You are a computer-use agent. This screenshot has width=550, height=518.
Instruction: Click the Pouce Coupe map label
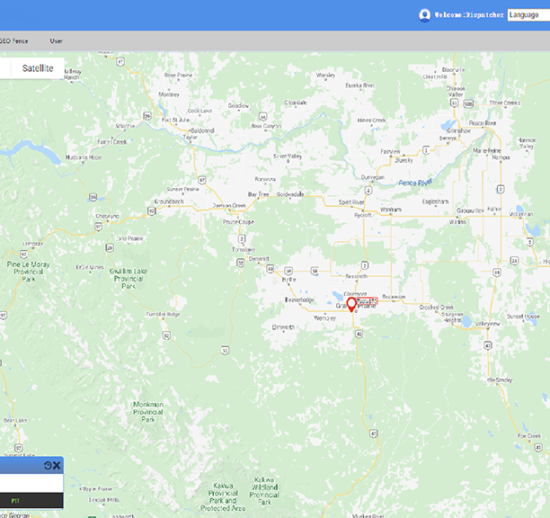point(238,222)
